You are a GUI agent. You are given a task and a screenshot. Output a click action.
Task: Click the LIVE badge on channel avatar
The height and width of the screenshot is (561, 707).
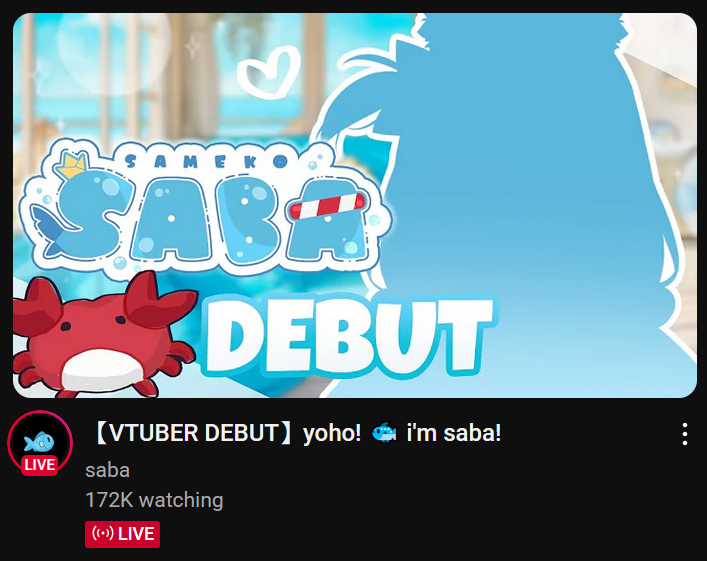(x=40, y=464)
